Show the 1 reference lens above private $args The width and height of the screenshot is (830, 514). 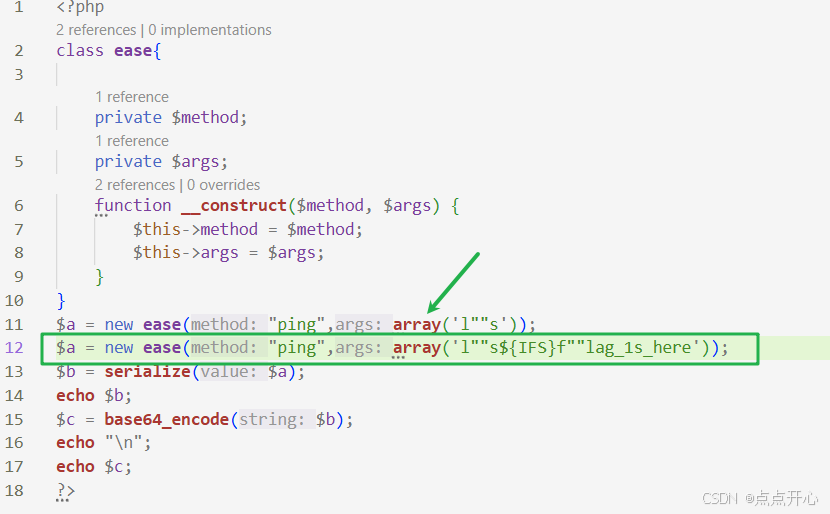point(132,141)
